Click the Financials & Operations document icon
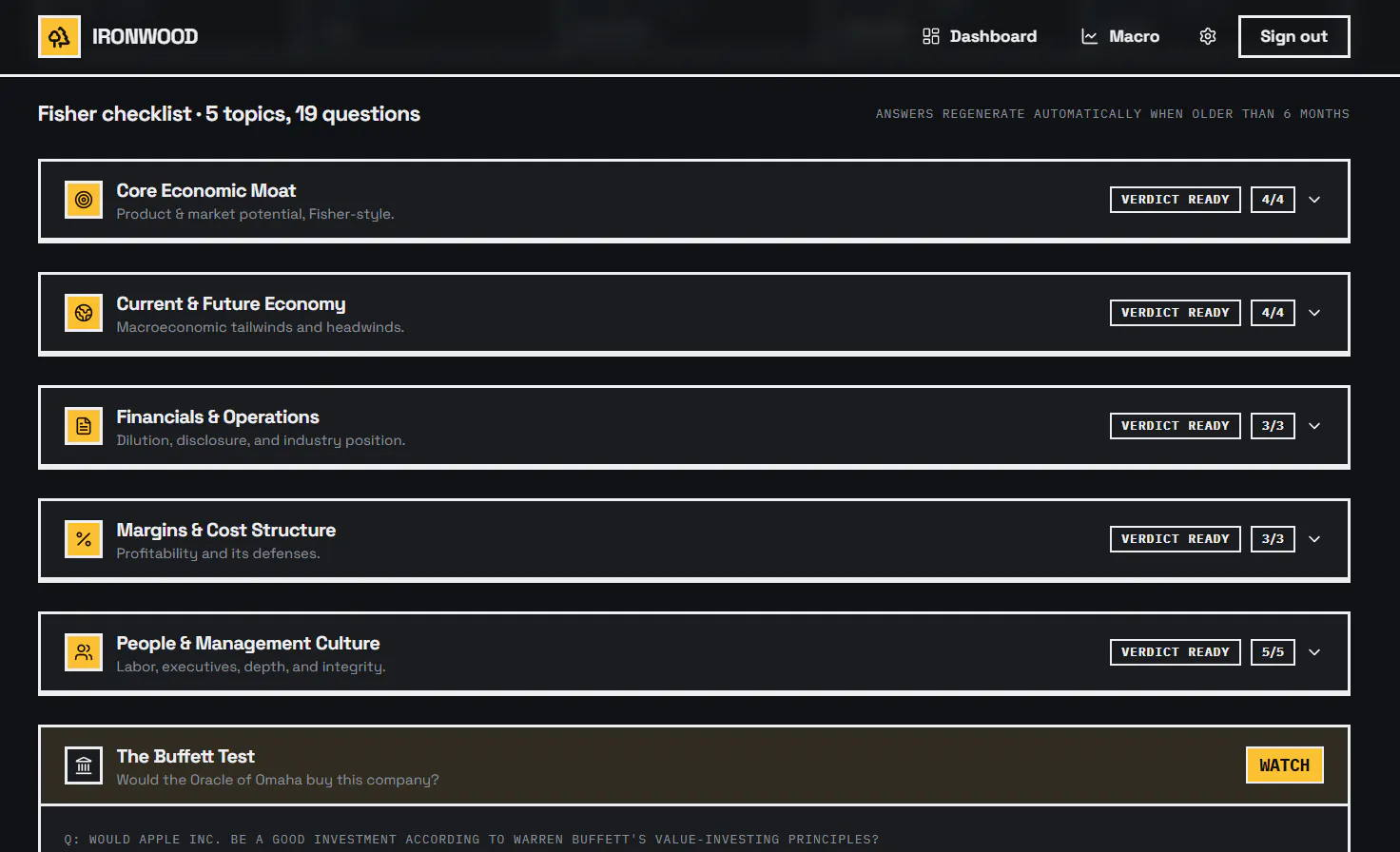1400x852 pixels. click(x=84, y=426)
